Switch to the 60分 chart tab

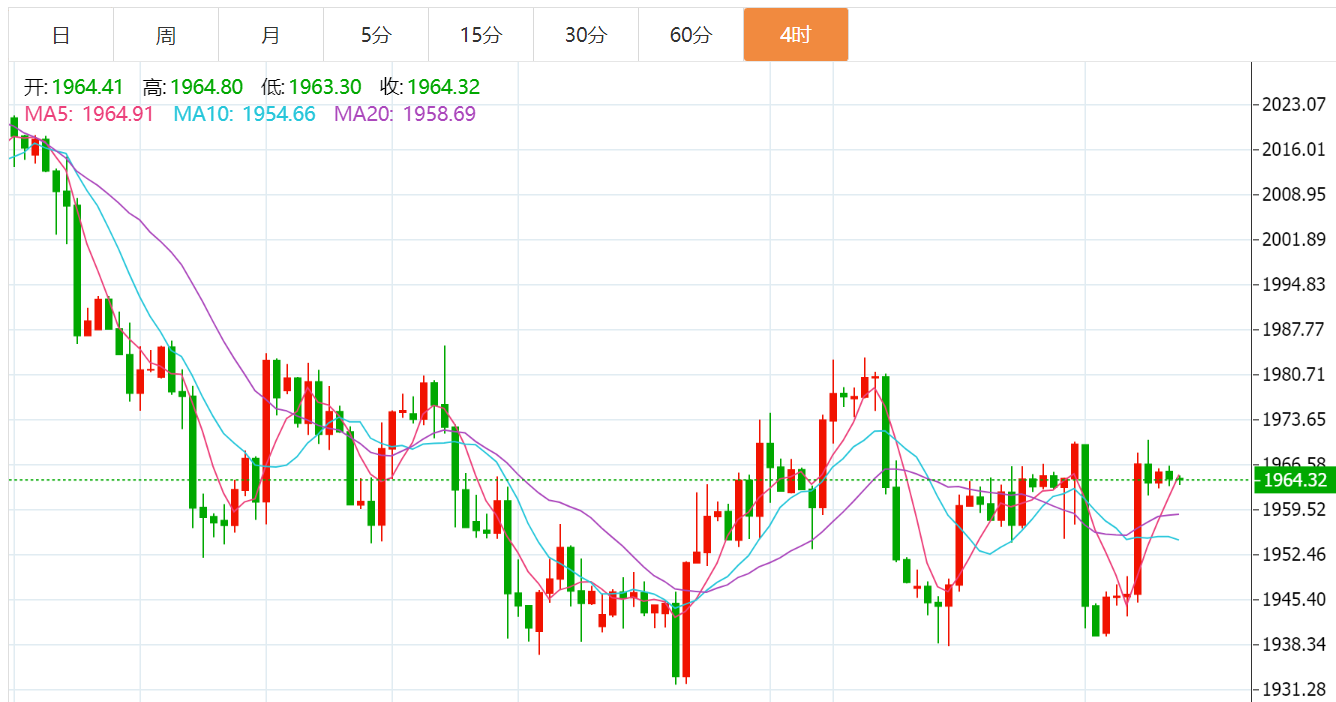(x=691, y=35)
